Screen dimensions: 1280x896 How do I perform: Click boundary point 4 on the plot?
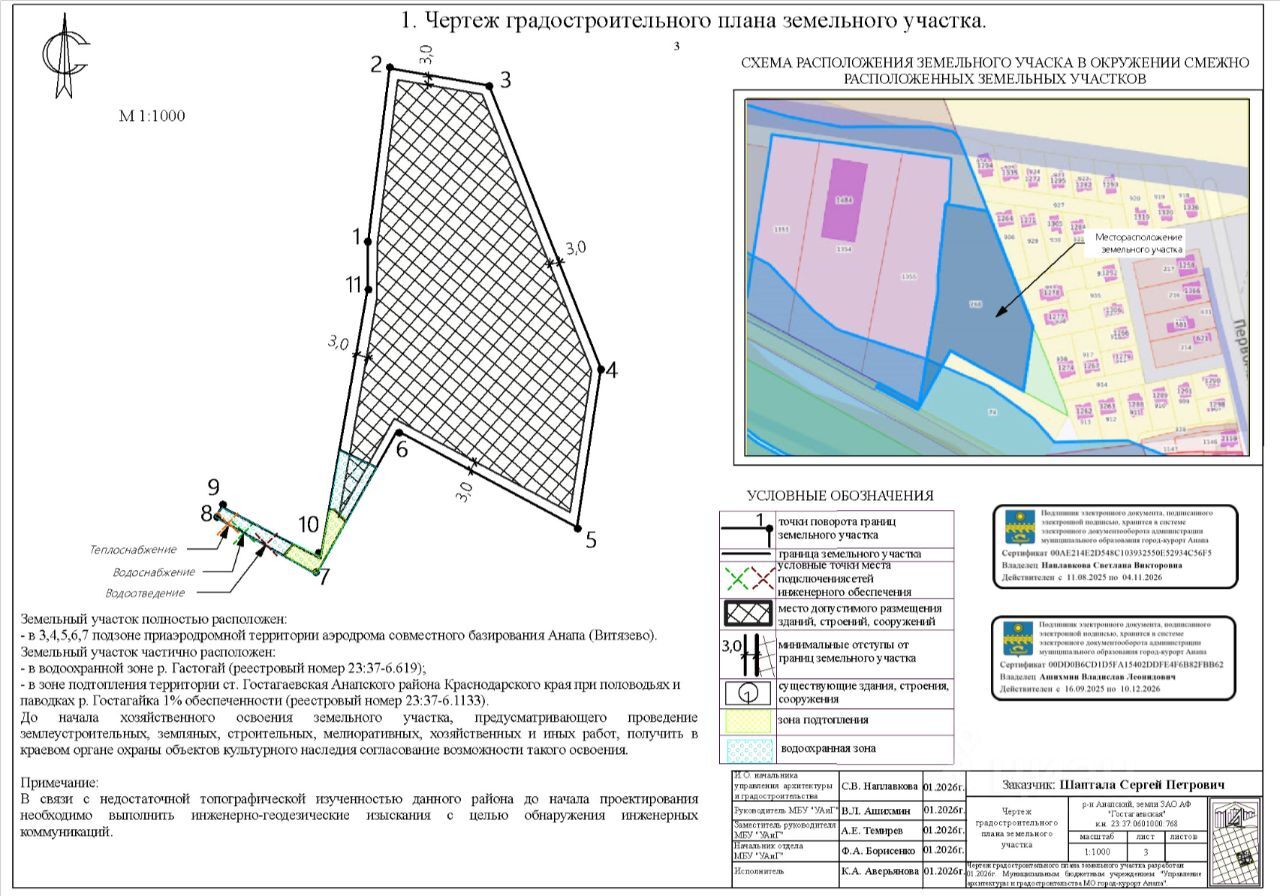(600, 370)
